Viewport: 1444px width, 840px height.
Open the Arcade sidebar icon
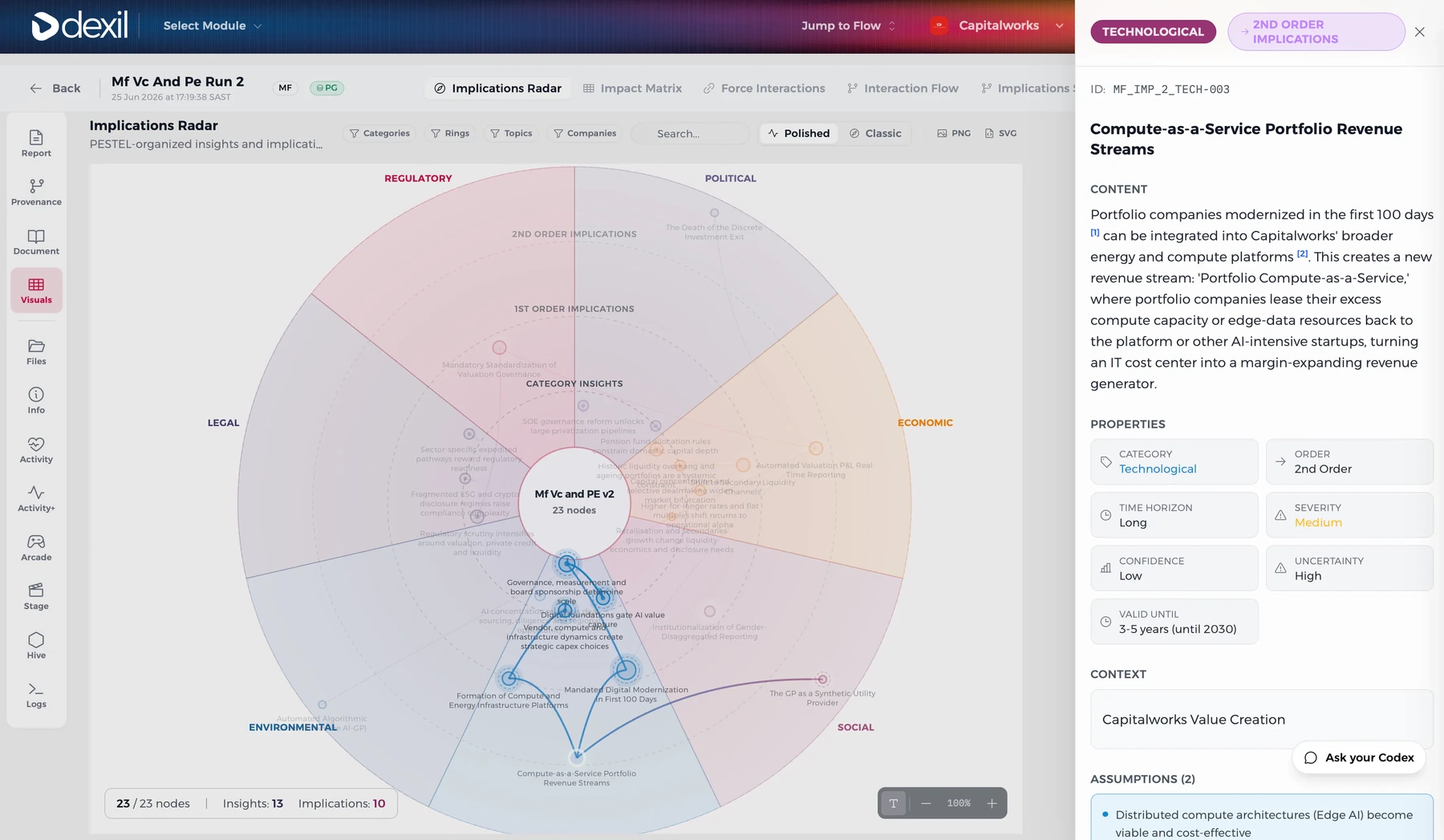pyautogui.click(x=36, y=548)
